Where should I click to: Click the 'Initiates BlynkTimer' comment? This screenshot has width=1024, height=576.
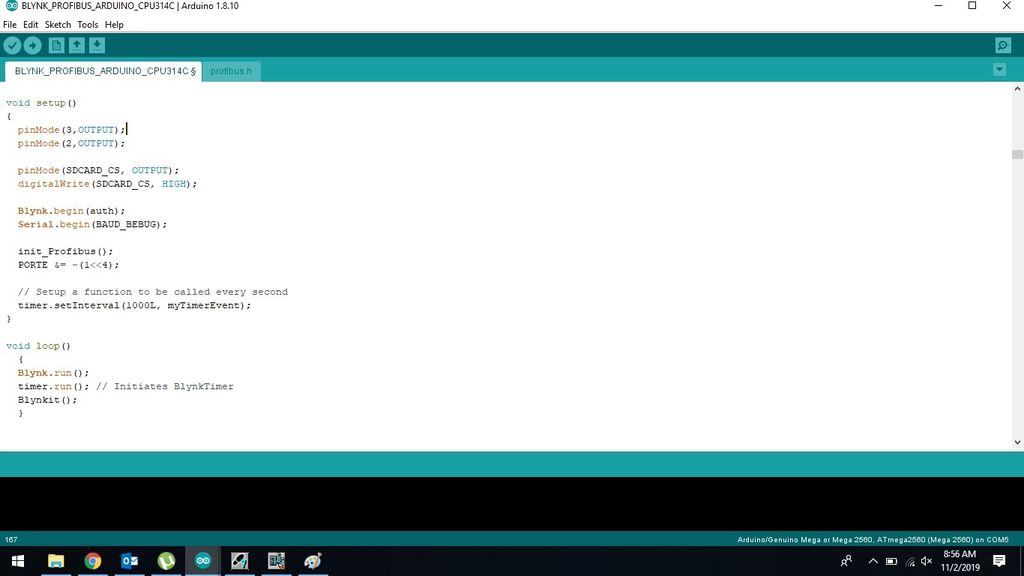click(x=165, y=386)
